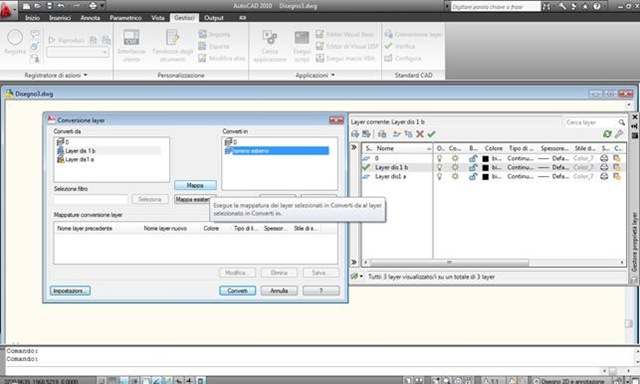Open Inserisci ribbon tab
This screenshot has width=640, height=384.
[x=60, y=18]
